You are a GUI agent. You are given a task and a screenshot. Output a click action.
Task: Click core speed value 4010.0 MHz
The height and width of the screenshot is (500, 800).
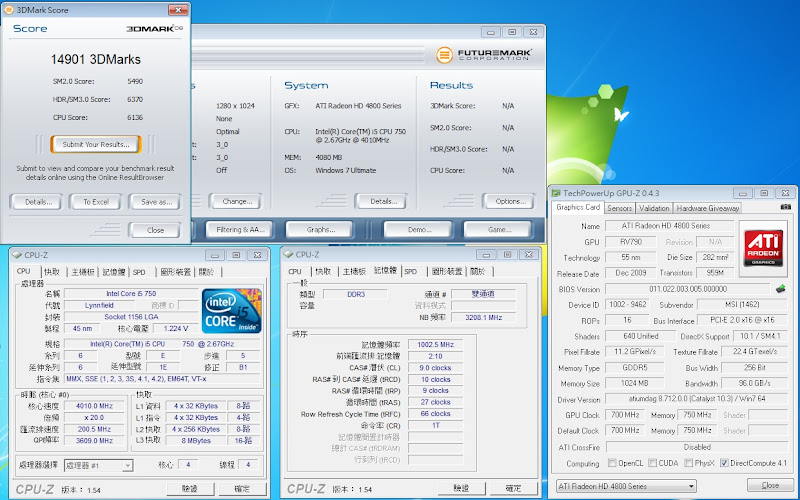[x=94, y=407]
